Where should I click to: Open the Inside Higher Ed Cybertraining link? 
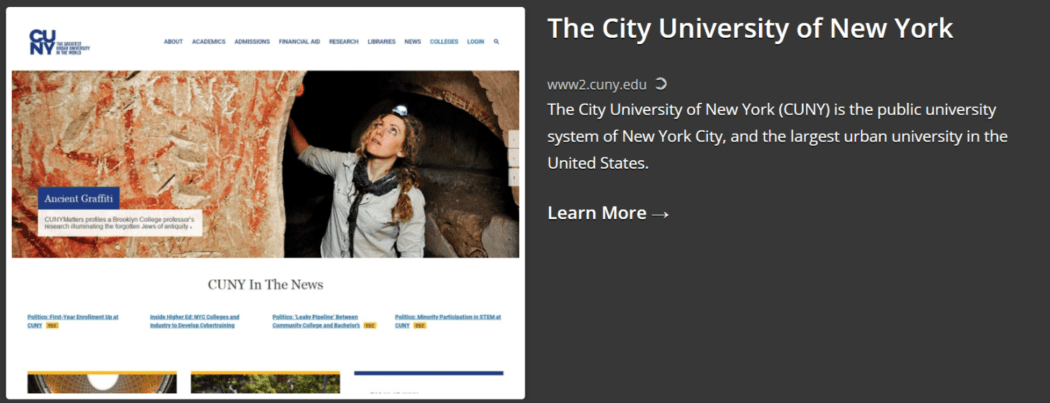coord(194,321)
